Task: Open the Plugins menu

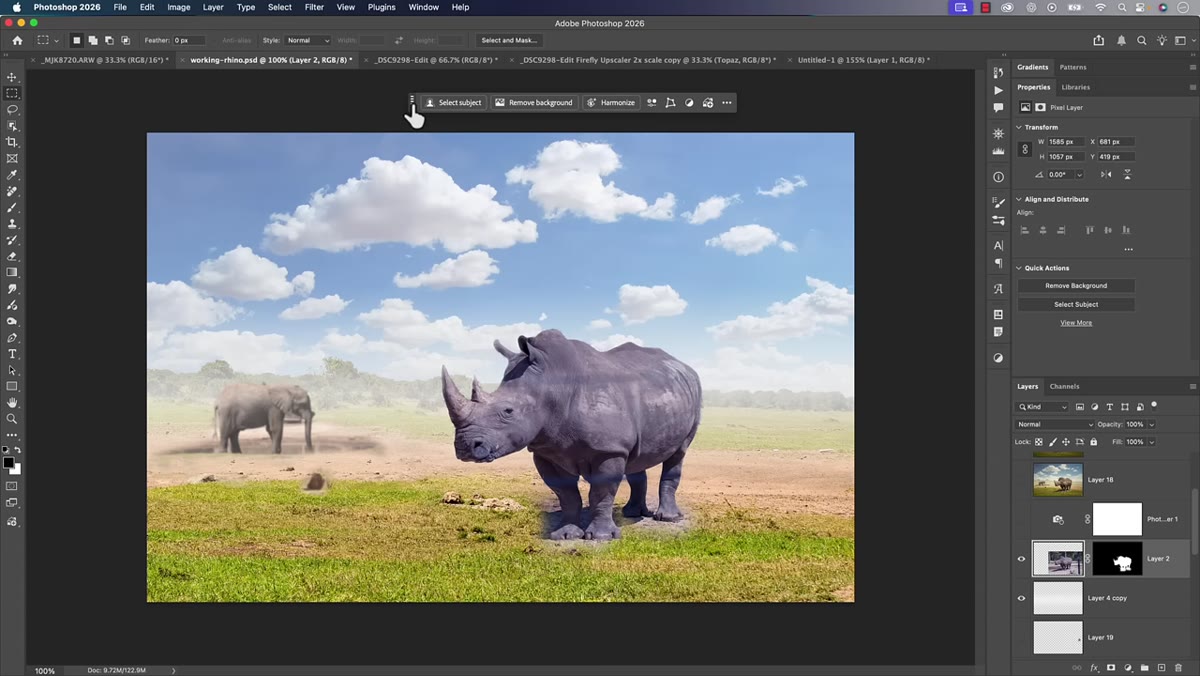Action: pos(381,7)
